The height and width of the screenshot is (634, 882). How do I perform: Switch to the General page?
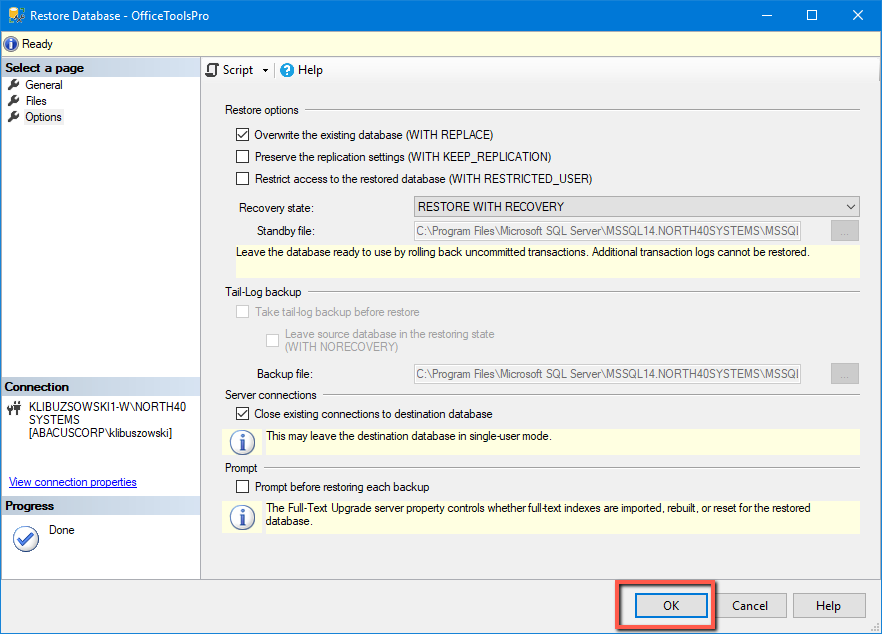coord(44,85)
